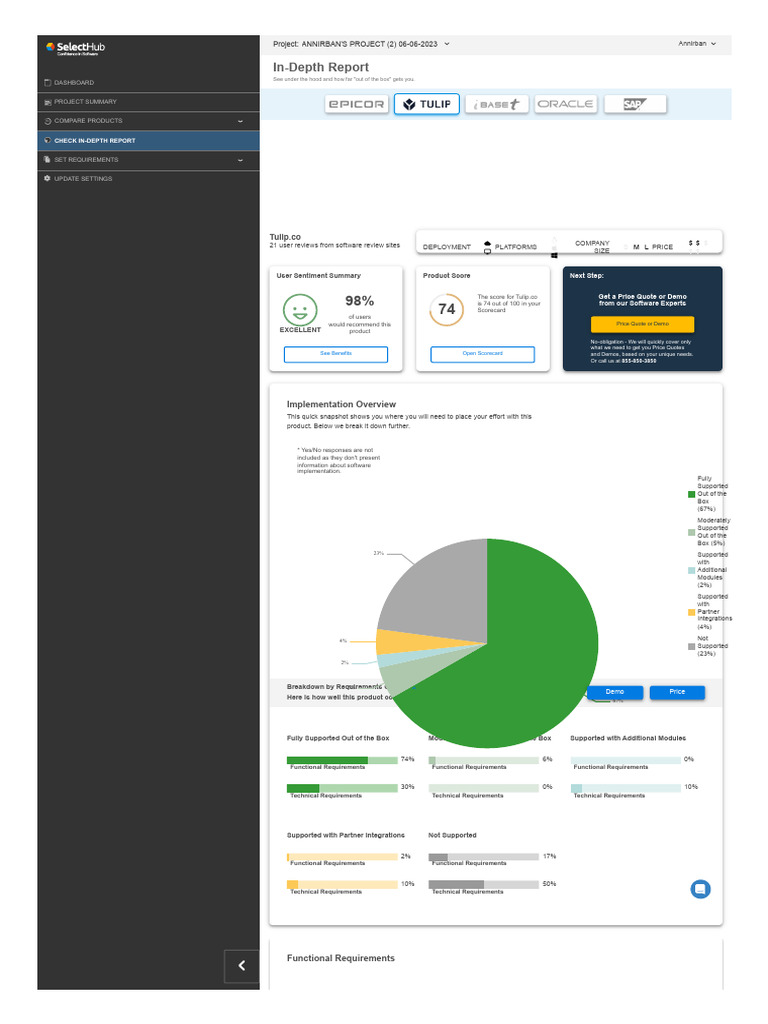Screen dimensions: 768x1024
Task: Click the Set Requirements icon
Action: 48,159
